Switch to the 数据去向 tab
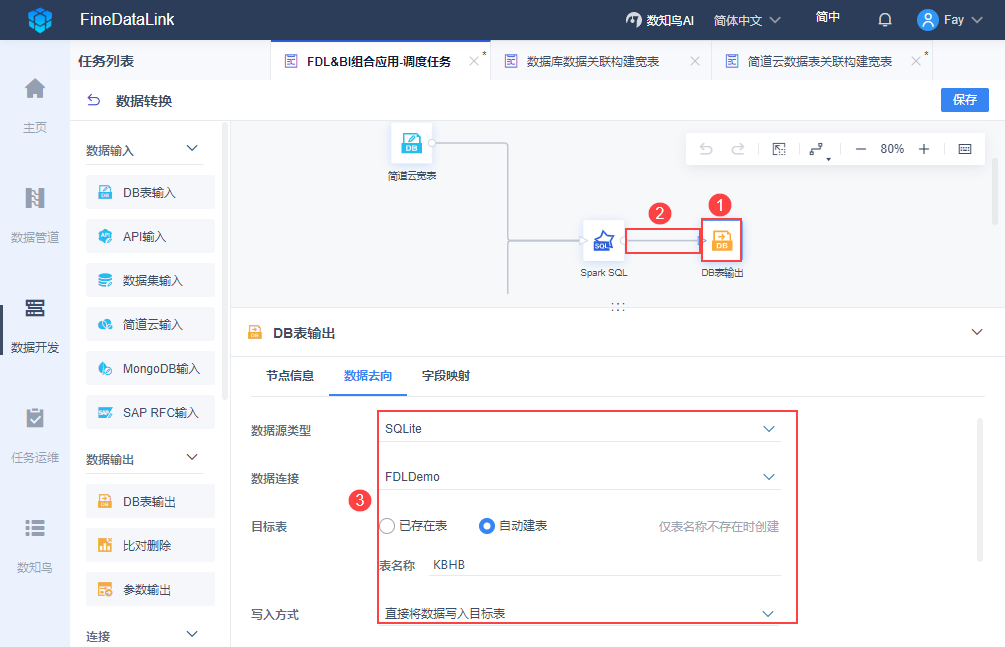This screenshot has width=1005, height=647. (368, 376)
